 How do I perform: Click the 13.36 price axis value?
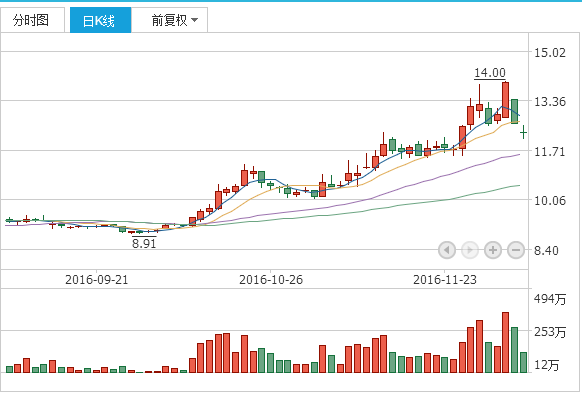click(550, 101)
